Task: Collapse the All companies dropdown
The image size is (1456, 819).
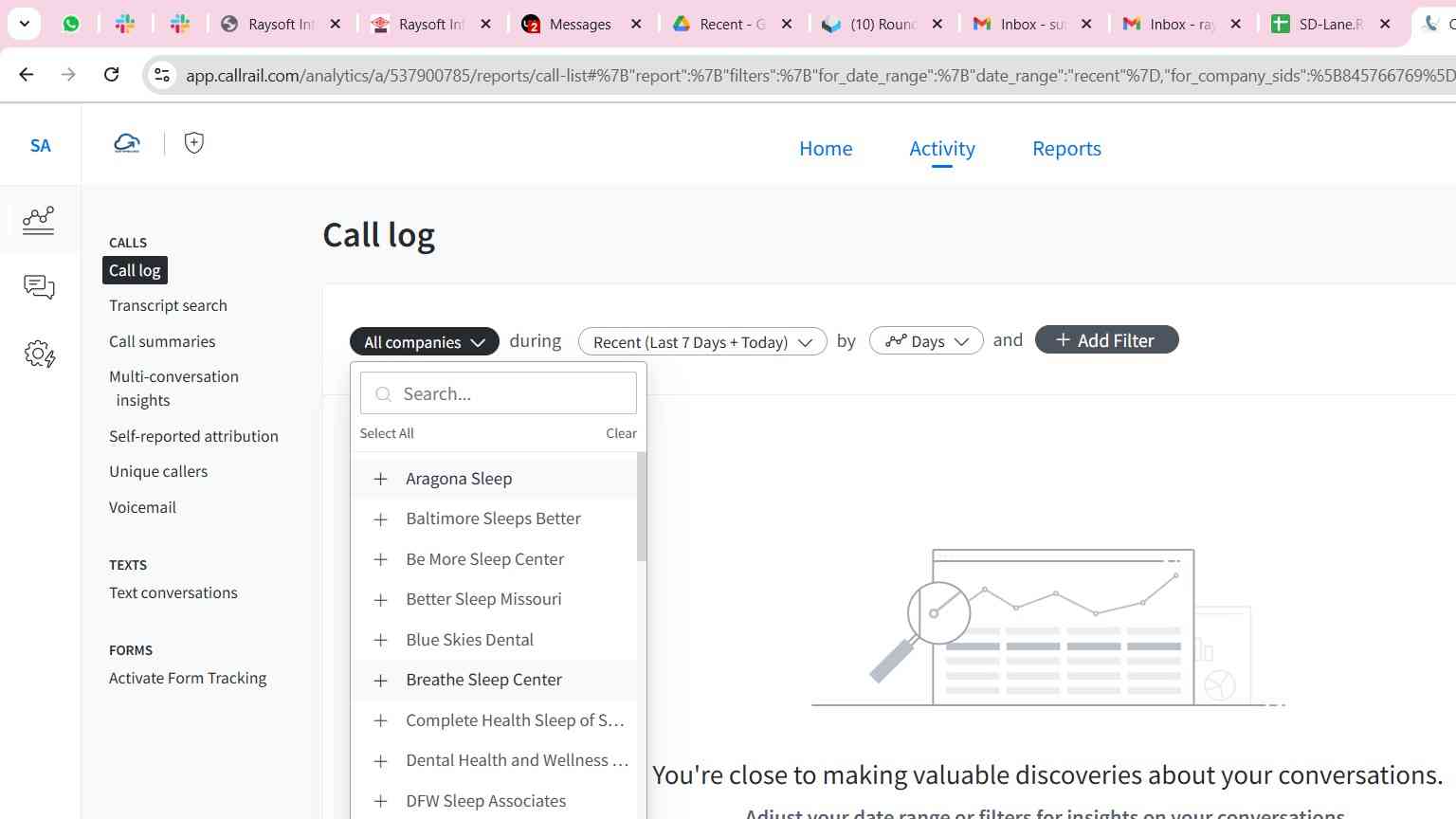Action: pos(425,342)
